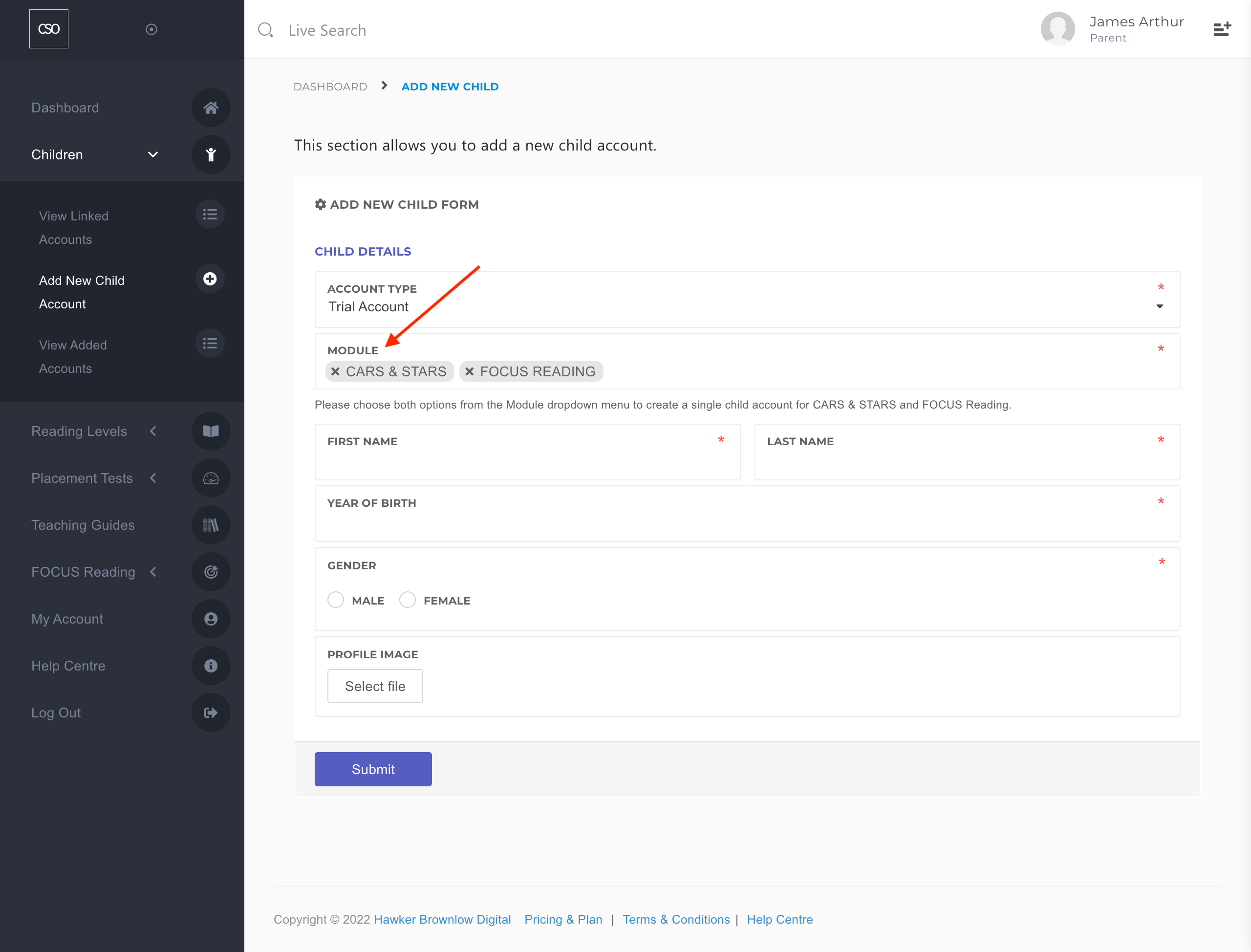This screenshot has height=952, width=1251.
Task: Open the Pricing & Plan footer link
Action: coord(563,920)
